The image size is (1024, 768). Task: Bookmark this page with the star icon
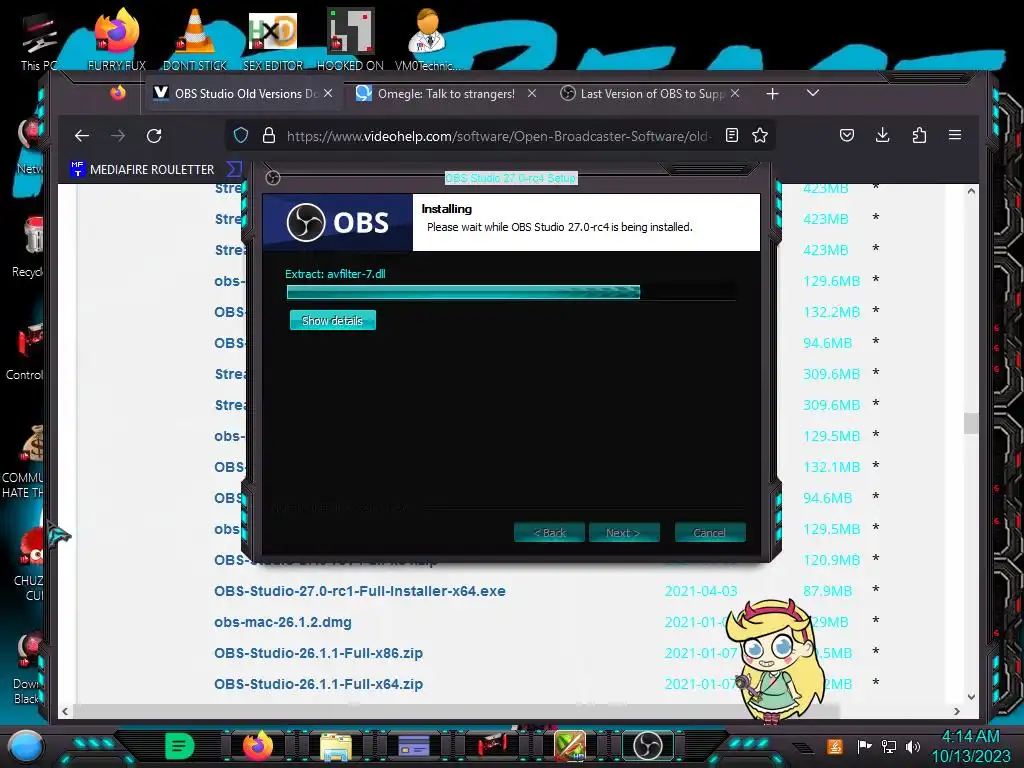pyautogui.click(x=760, y=135)
